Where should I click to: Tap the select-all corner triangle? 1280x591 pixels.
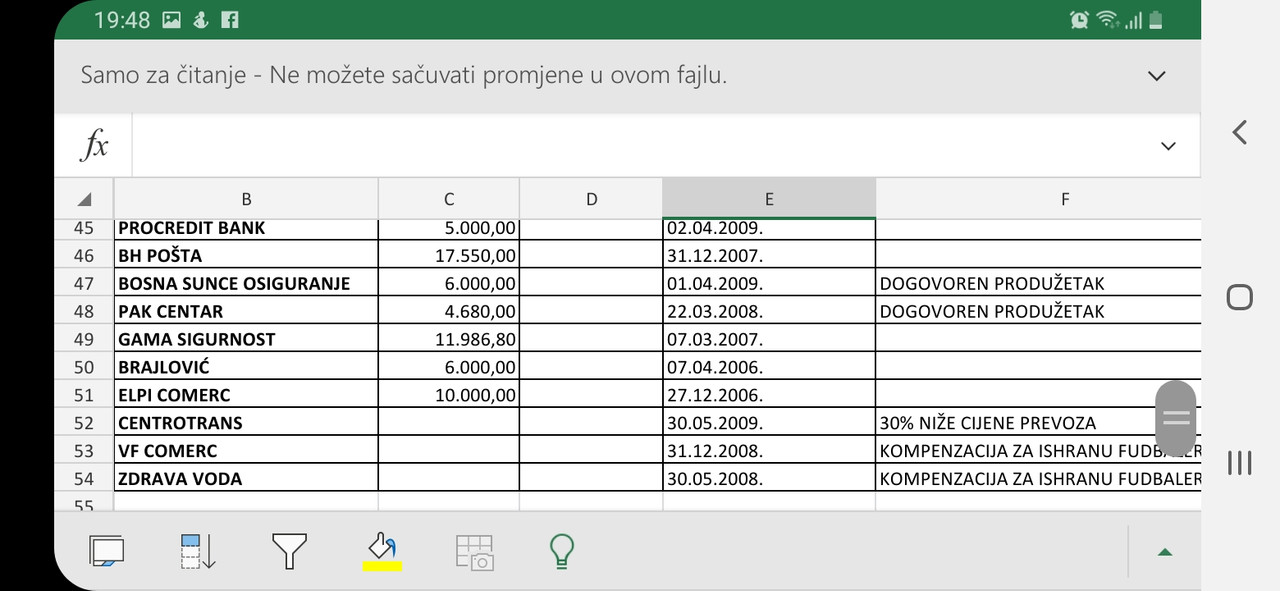84,199
